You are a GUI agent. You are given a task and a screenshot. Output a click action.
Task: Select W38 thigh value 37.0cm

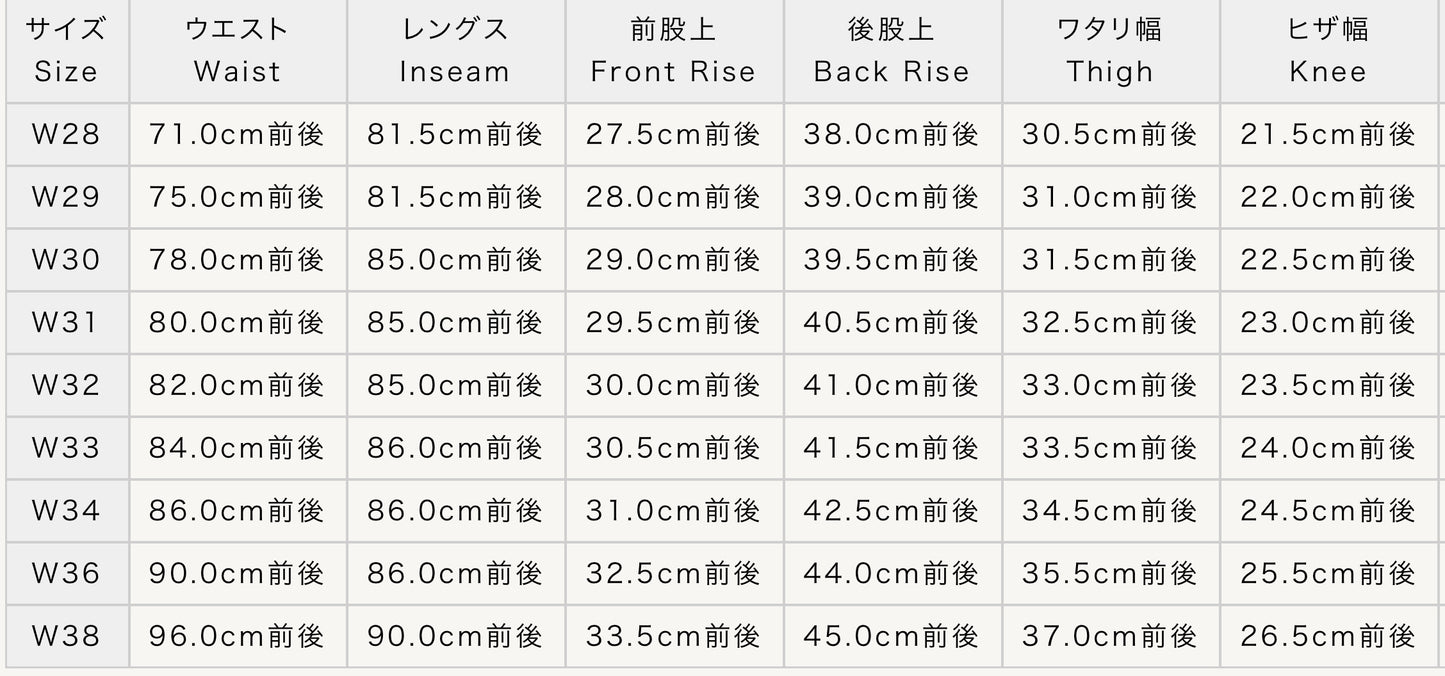click(x=1110, y=635)
